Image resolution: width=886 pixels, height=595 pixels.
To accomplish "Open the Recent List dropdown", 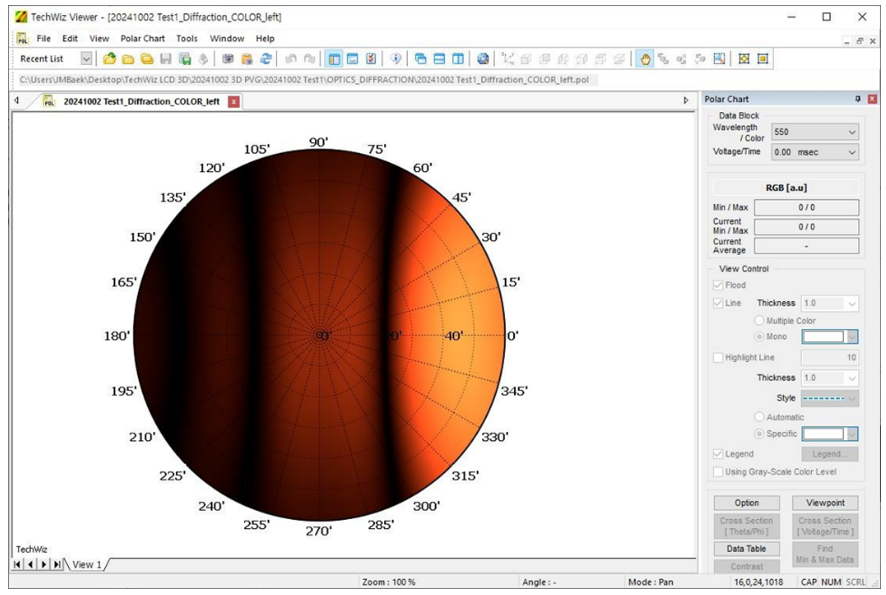I will (86, 59).
